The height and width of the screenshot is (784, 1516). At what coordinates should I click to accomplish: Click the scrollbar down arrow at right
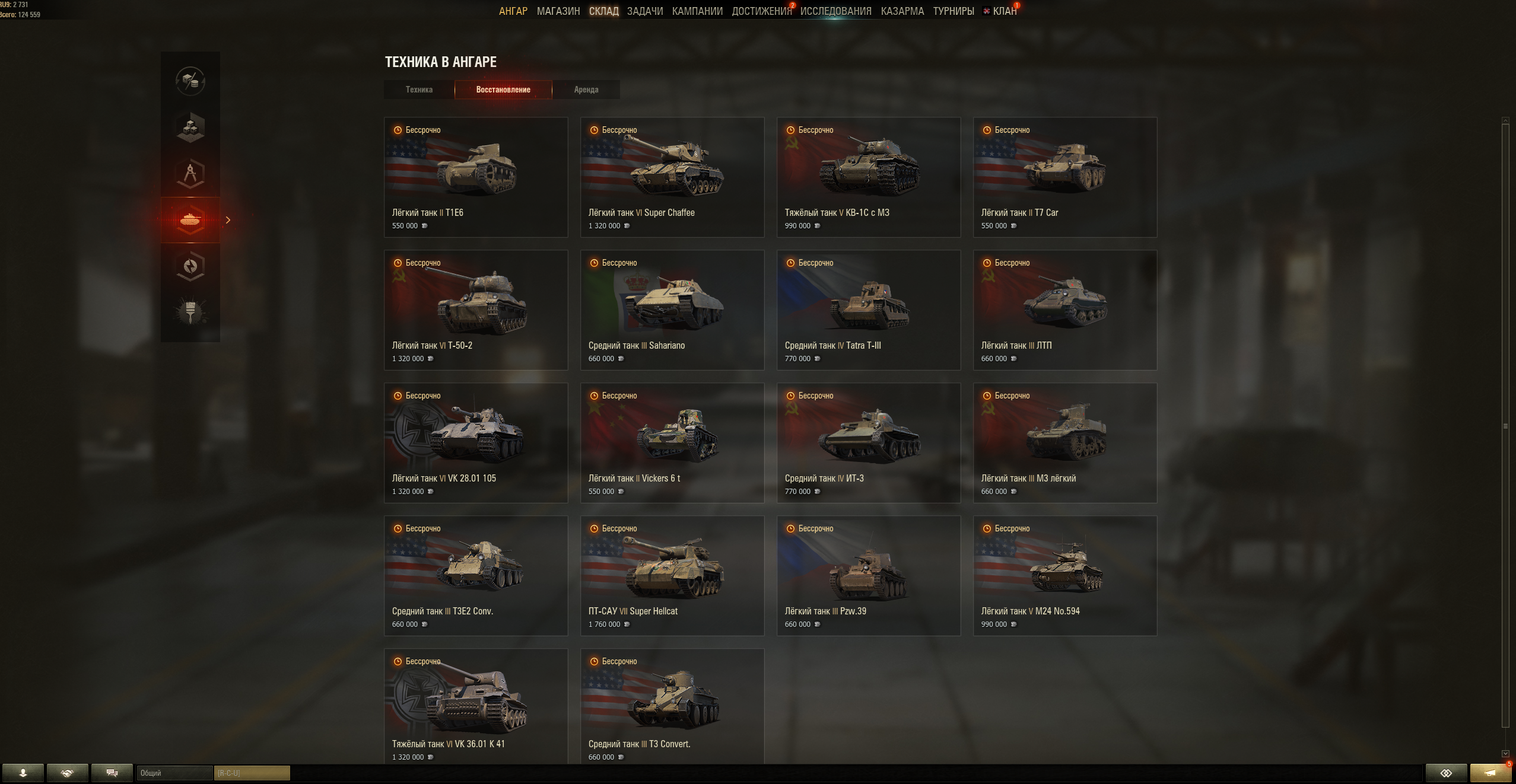1505,754
